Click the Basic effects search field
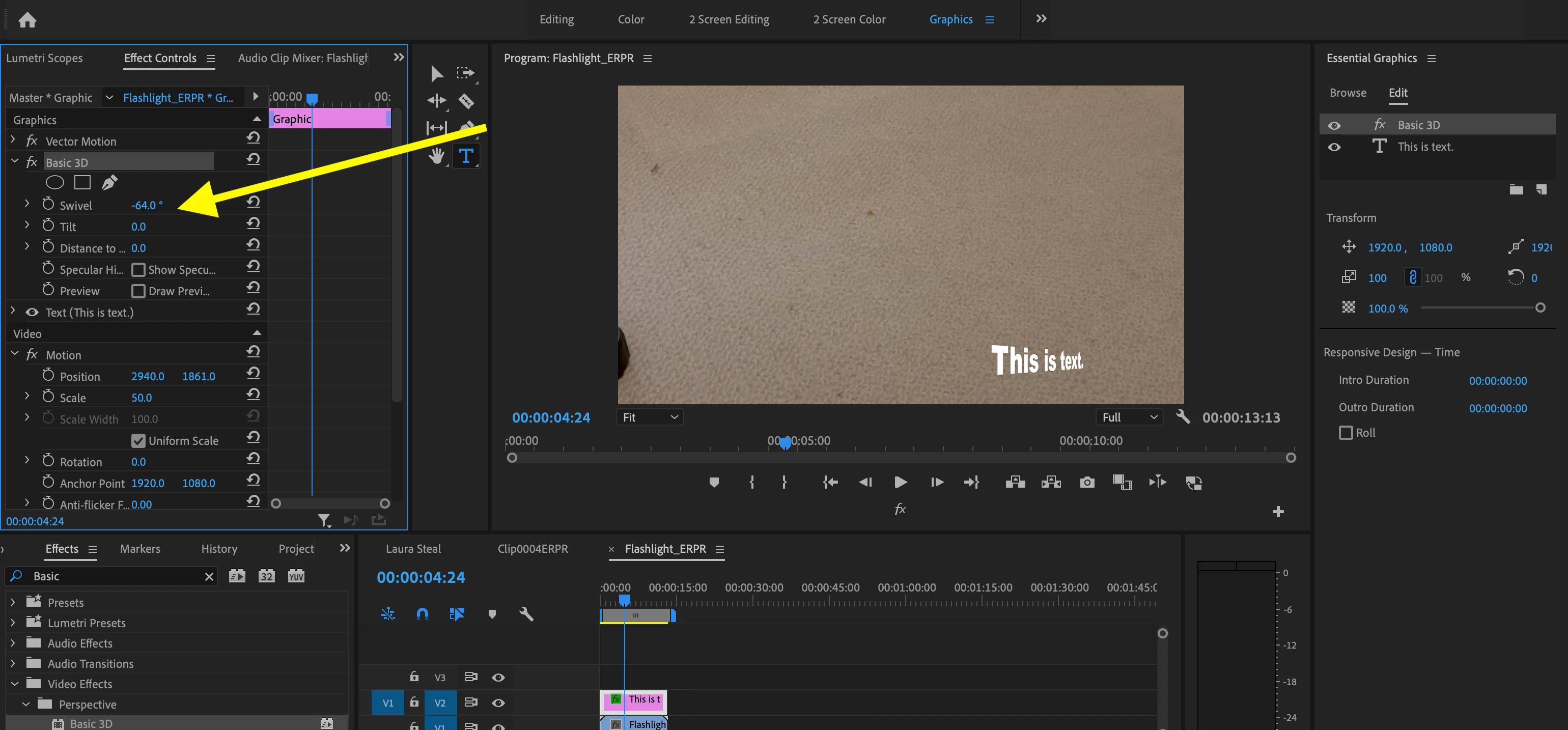 (116, 576)
